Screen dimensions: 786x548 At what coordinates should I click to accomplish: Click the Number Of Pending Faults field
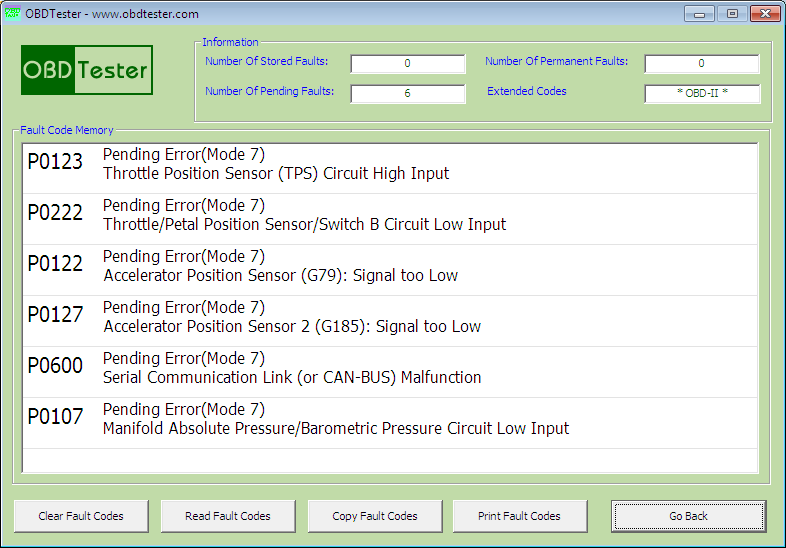pos(407,94)
